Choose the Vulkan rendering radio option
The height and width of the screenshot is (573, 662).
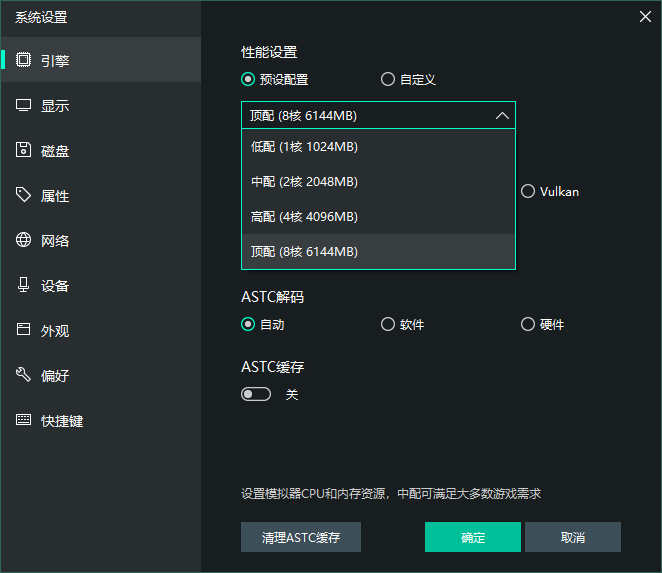pos(528,191)
